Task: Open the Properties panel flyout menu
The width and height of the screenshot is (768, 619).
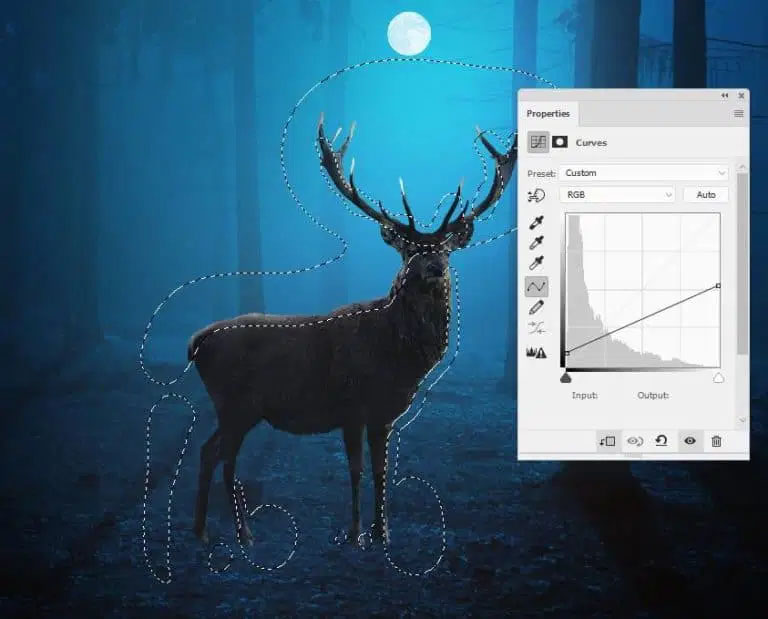Action: point(739,114)
